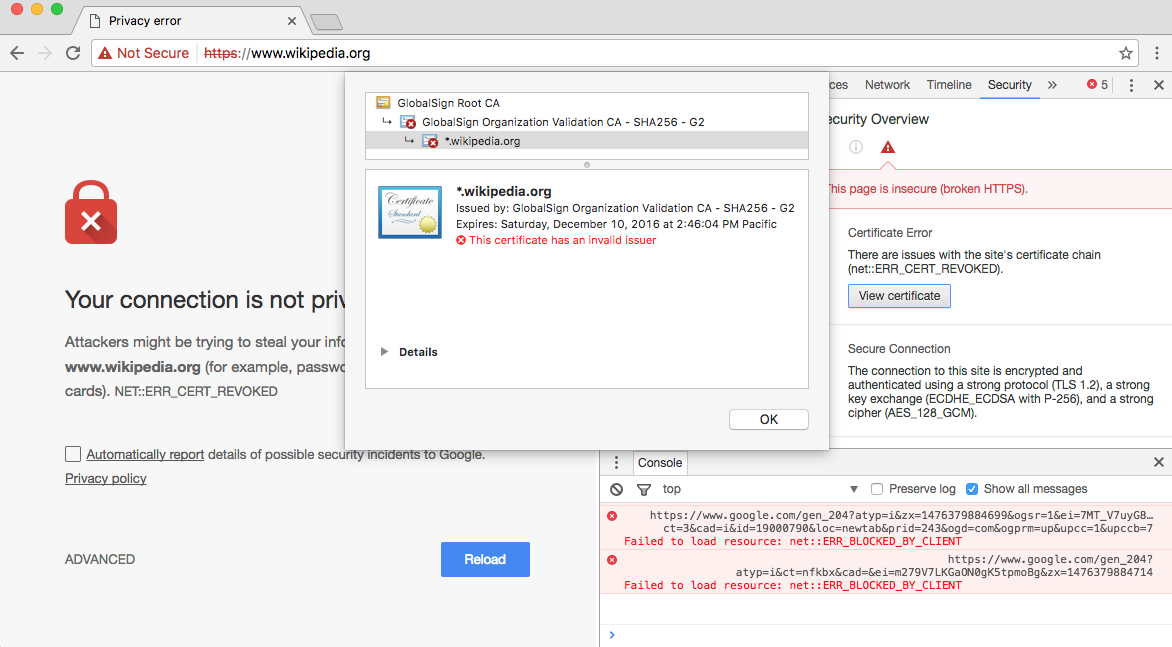This screenshot has height=647, width=1172.
Task: Open the Privacy policy link
Action: pos(105,478)
